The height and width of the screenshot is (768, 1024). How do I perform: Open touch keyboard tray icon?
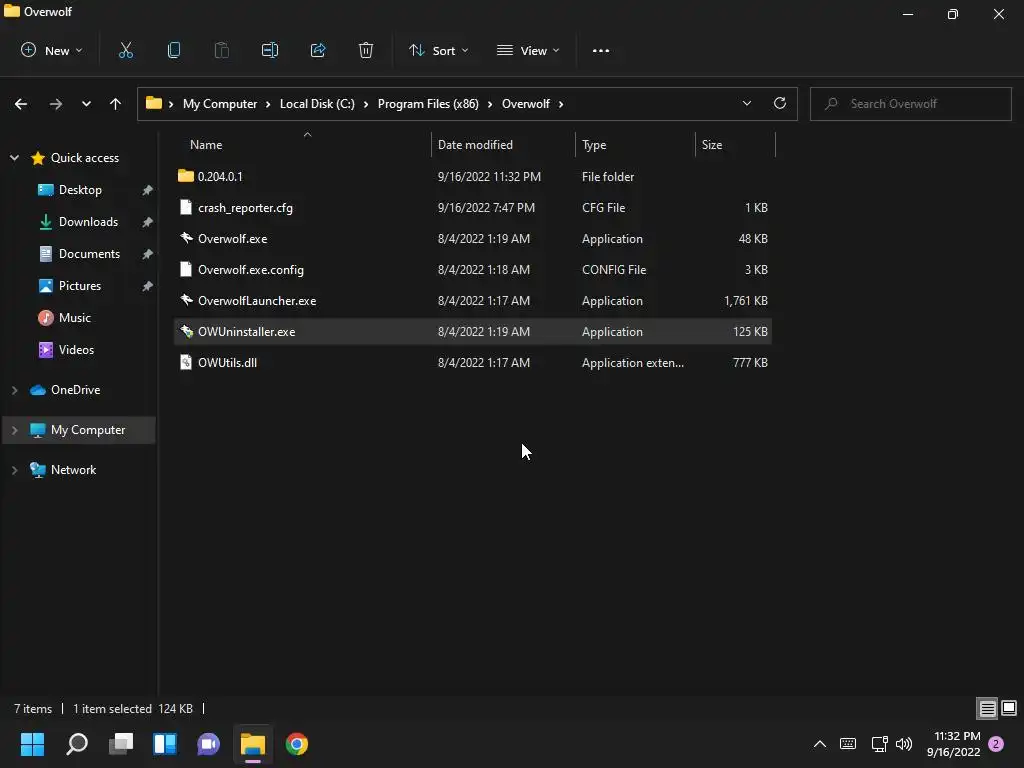pyautogui.click(x=848, y=744)
